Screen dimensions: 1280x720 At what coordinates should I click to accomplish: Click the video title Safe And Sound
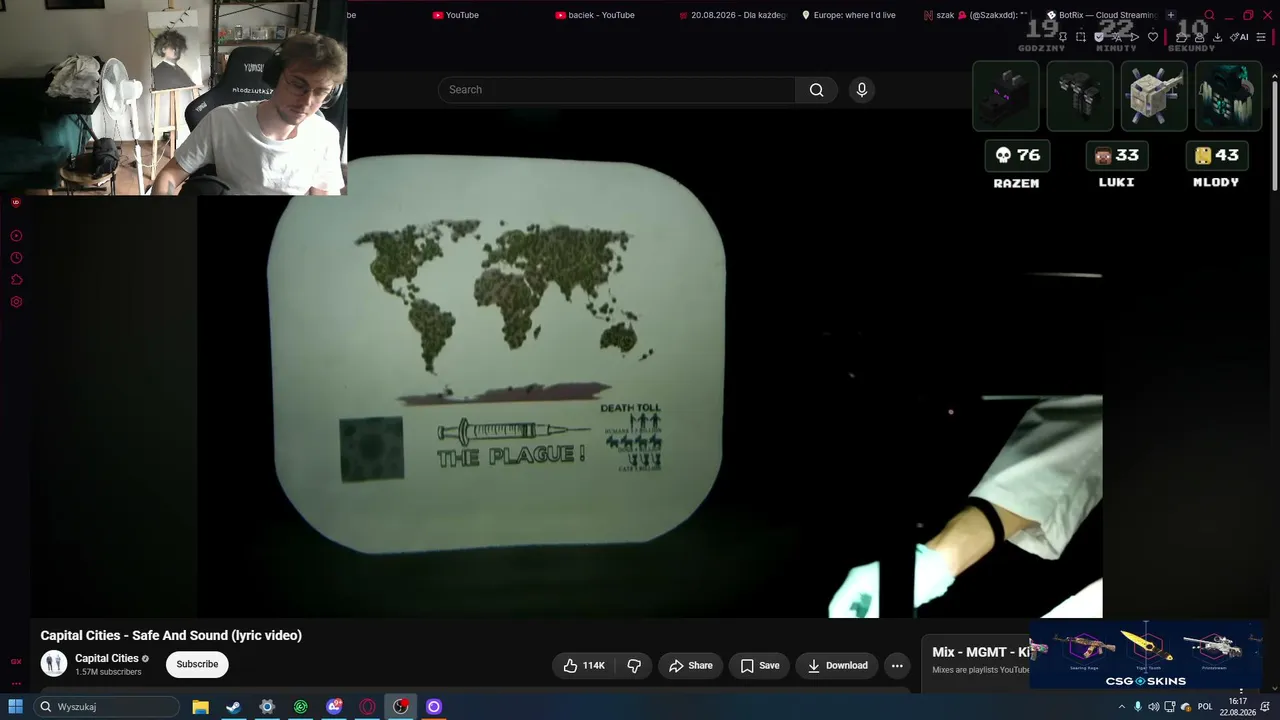[171, 635]
